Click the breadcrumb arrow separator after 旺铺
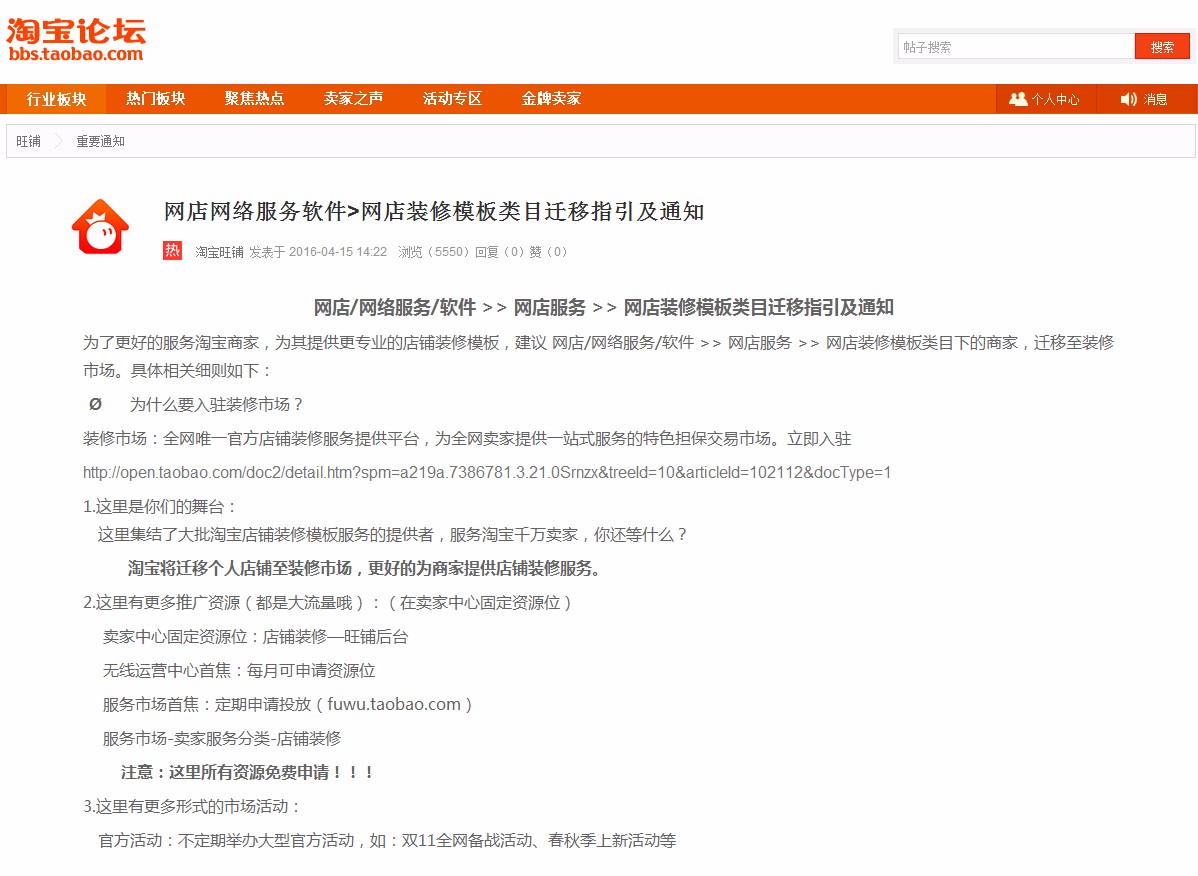This screenshot has height=876, width=1198. pyautogui.click(x=58, y=141)
